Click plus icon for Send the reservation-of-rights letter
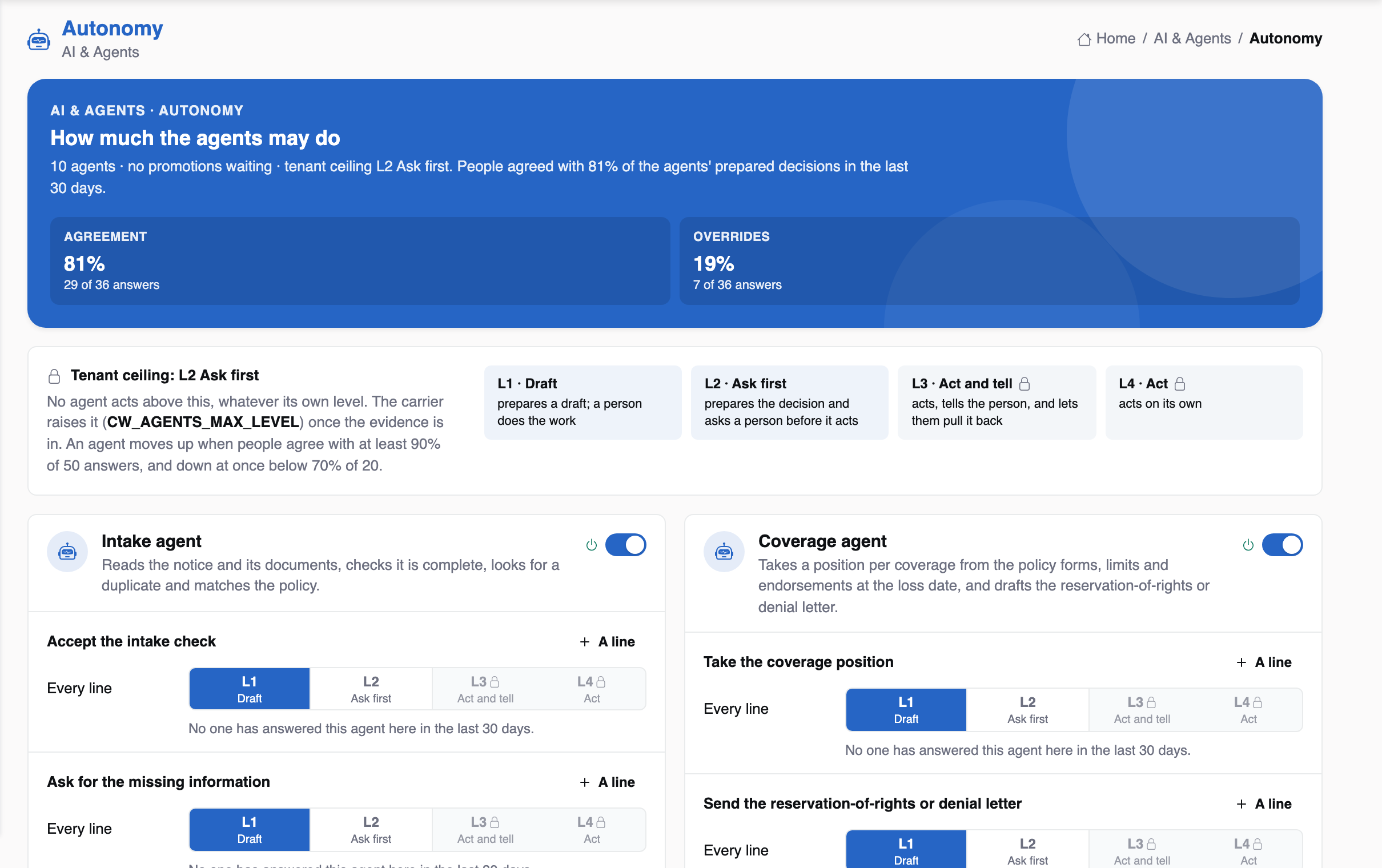The width and height of the screenshot is (1382, 868). coord(1242,804)
